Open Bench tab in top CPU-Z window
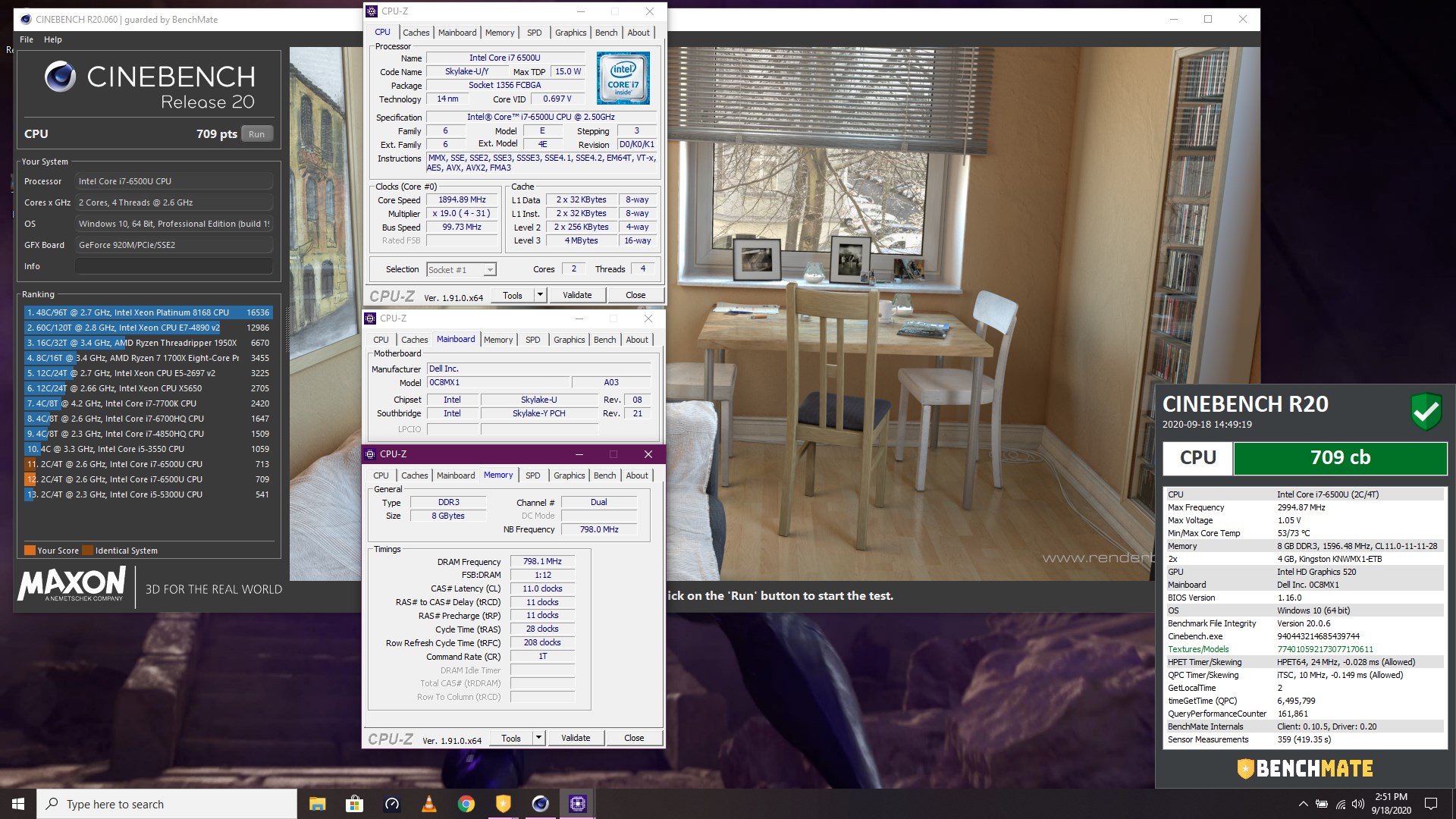 point(606,33)
